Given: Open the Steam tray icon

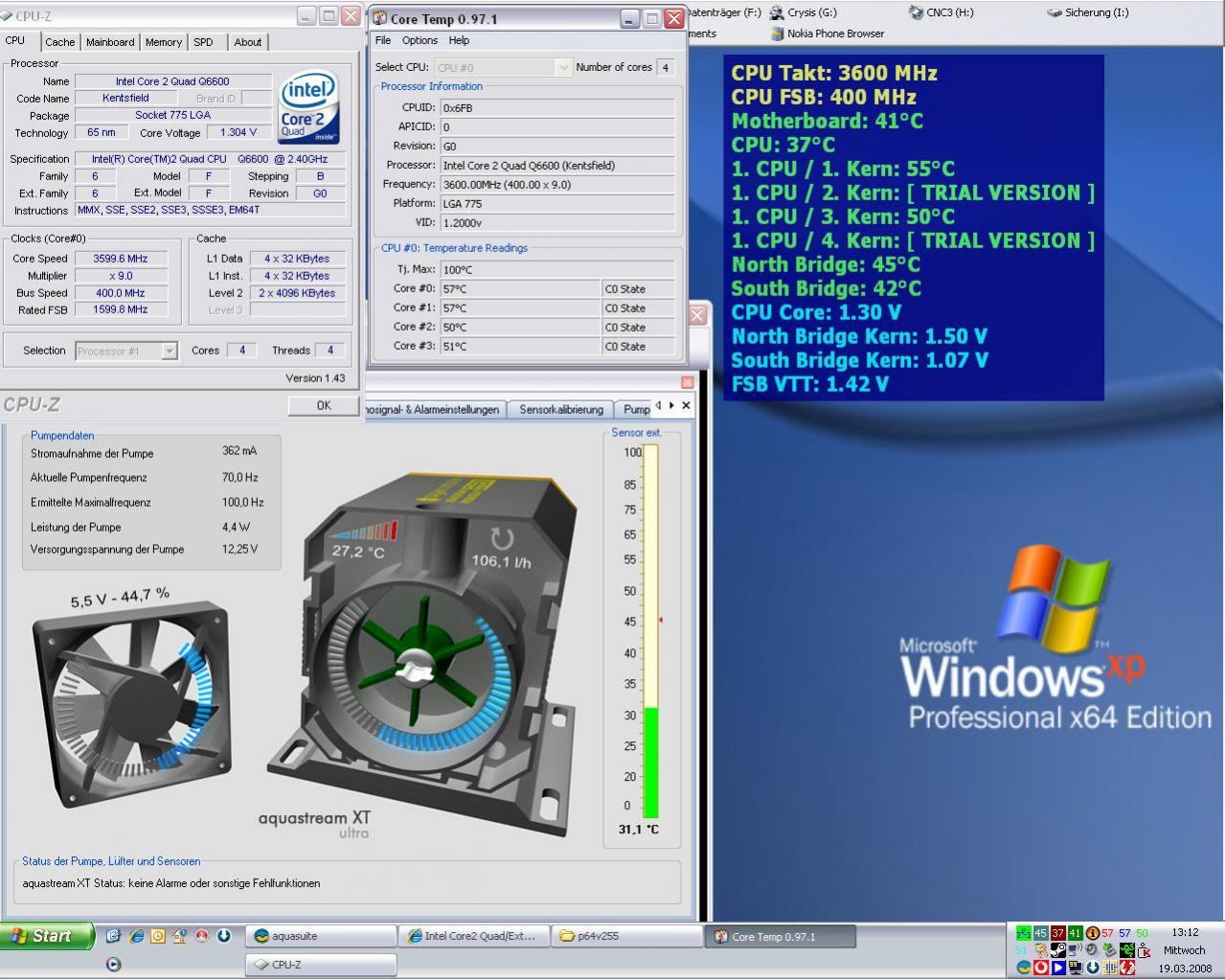Looking at the screenshot, I should (x=1058, y=950).
